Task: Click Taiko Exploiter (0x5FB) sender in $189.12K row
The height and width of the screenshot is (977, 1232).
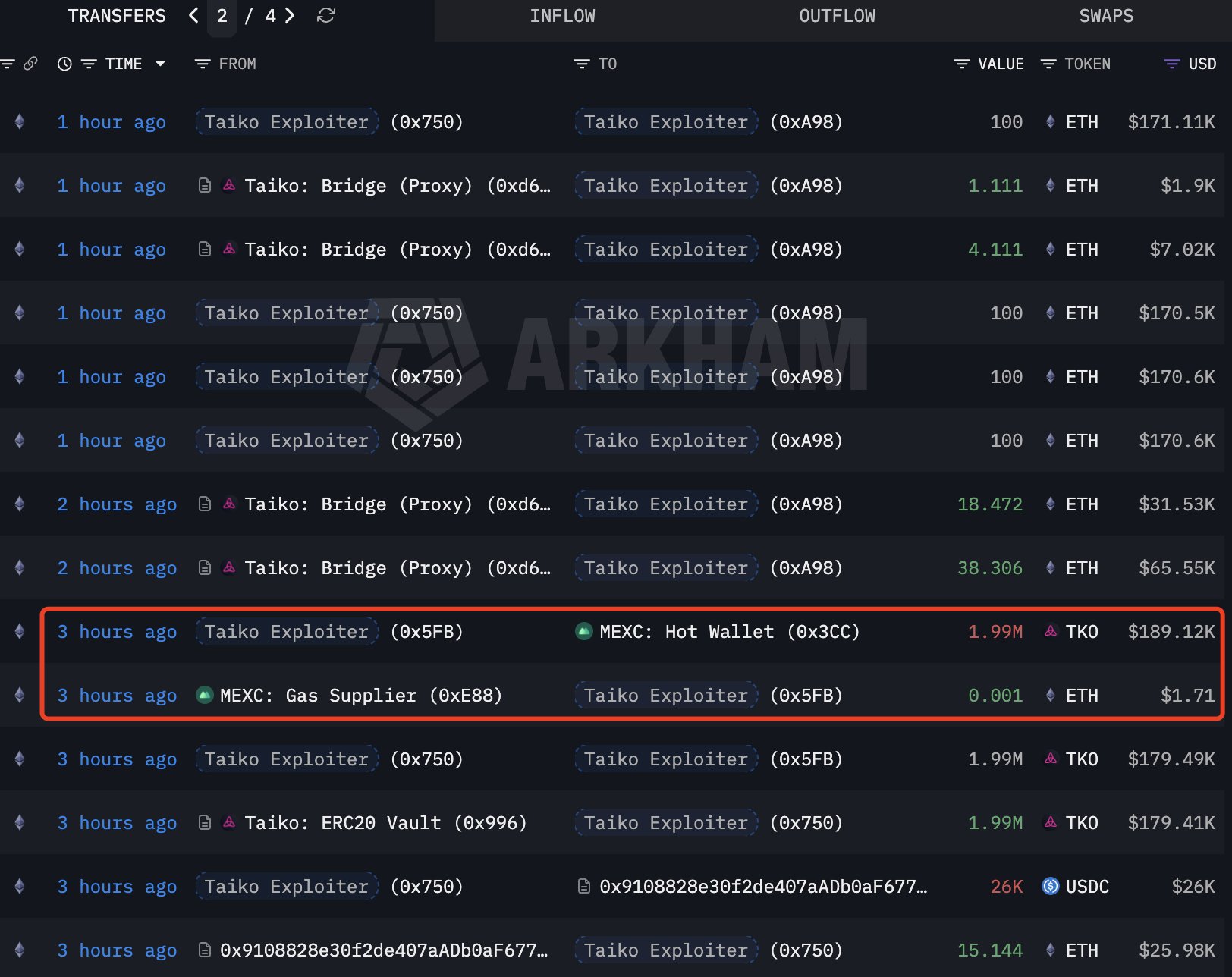Action: [x=329, y=632]
